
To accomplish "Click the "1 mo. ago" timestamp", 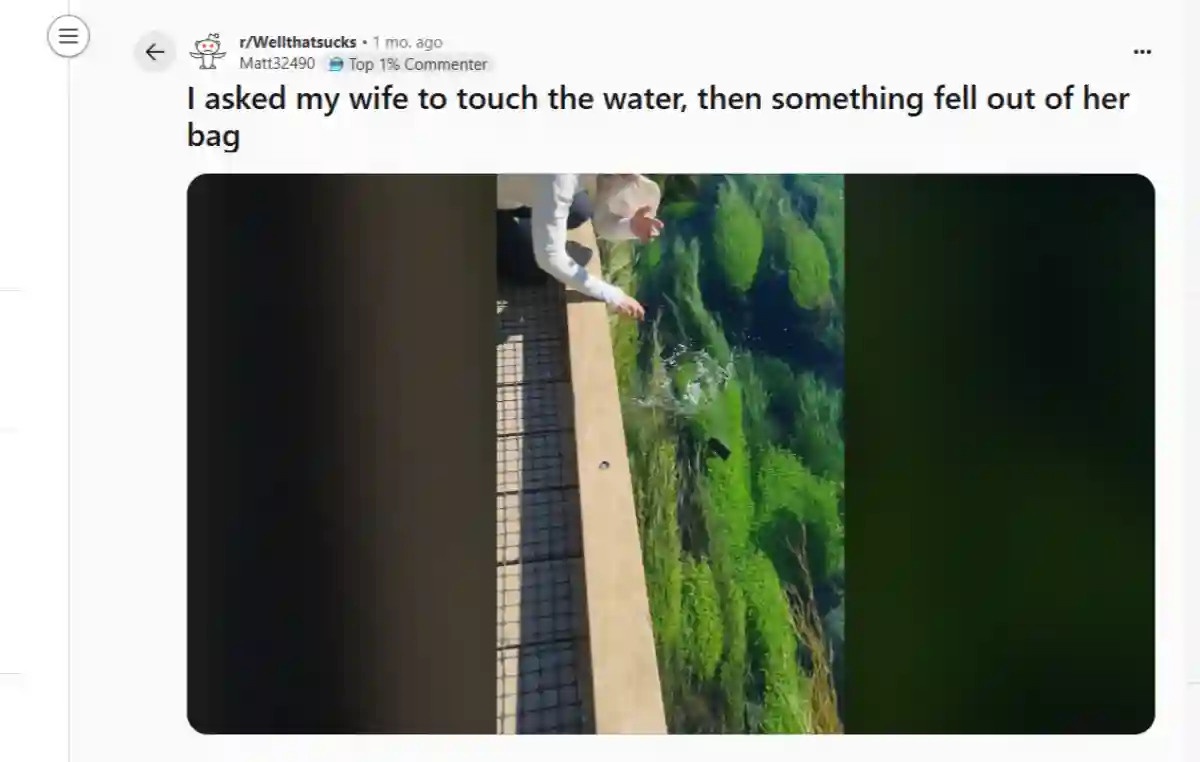I will coord(407,42).
